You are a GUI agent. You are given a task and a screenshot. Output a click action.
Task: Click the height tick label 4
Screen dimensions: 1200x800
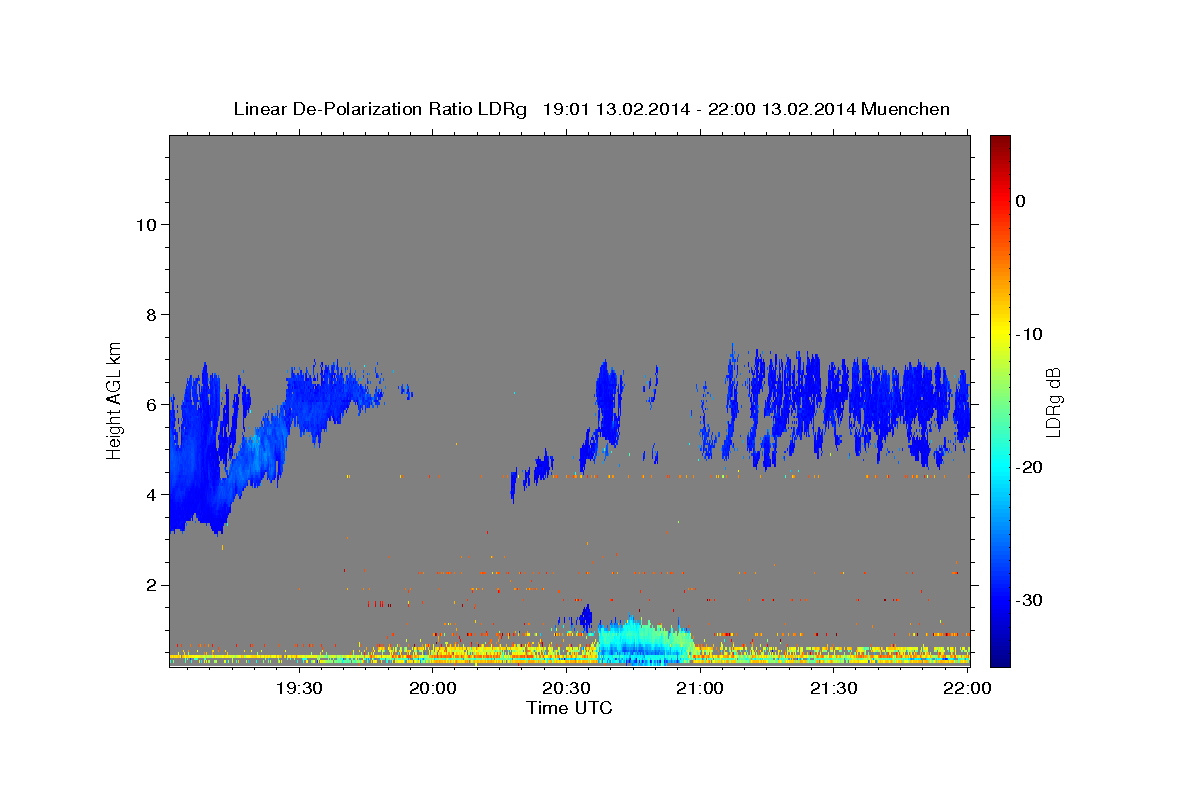click(152, 494)
